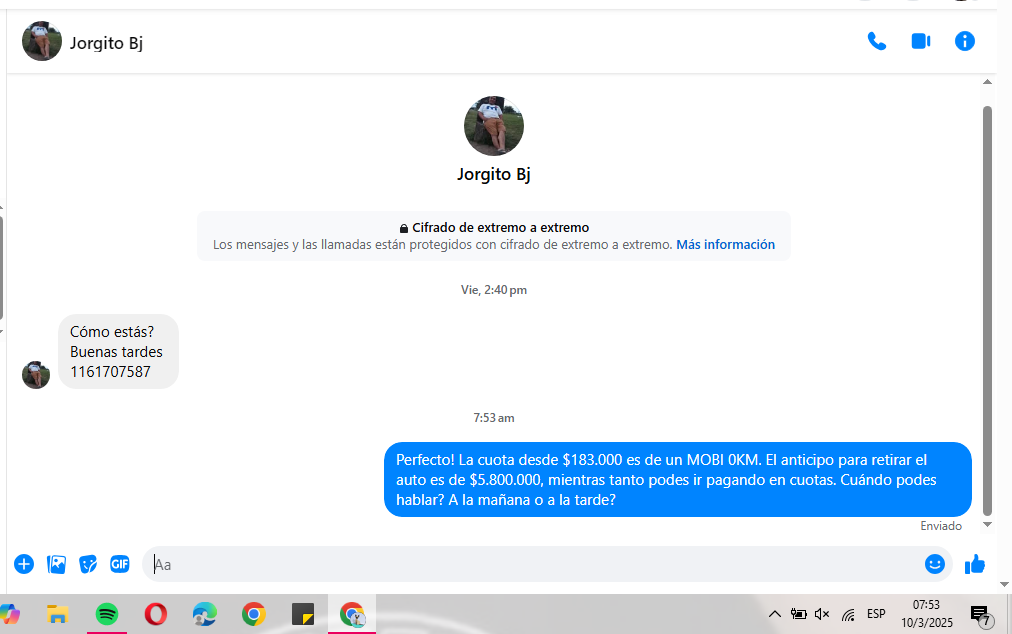Open the conversation information panel
The width and height of the screenshot is (1012, 634).
(x=964, y=42)
